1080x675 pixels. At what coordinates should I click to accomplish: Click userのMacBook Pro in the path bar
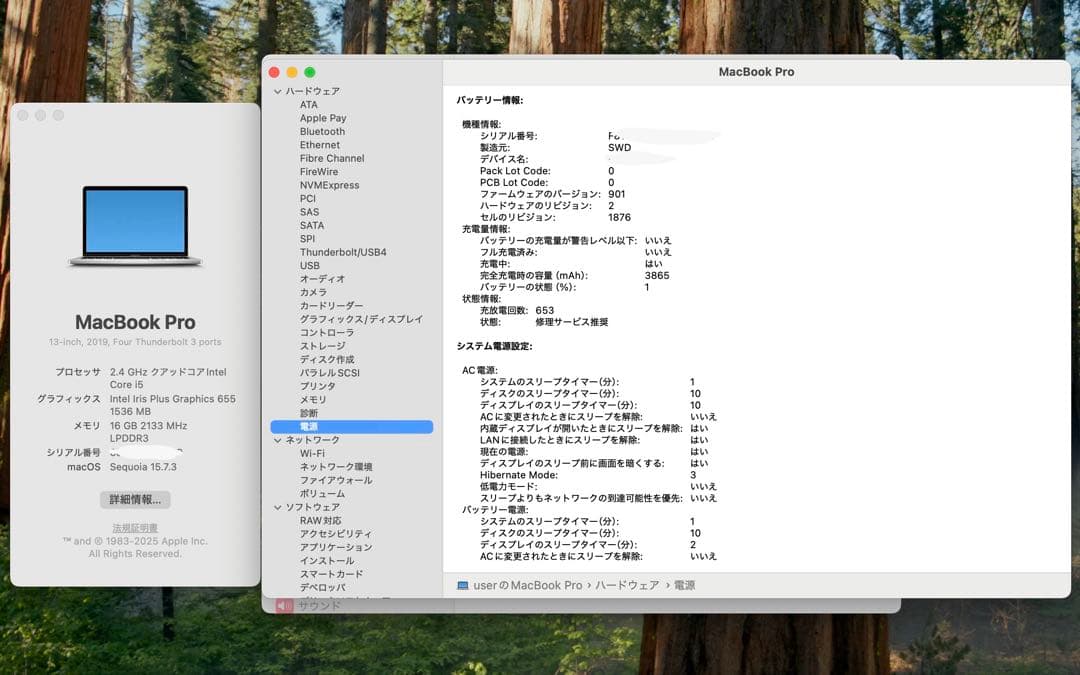tap(527, 585)
